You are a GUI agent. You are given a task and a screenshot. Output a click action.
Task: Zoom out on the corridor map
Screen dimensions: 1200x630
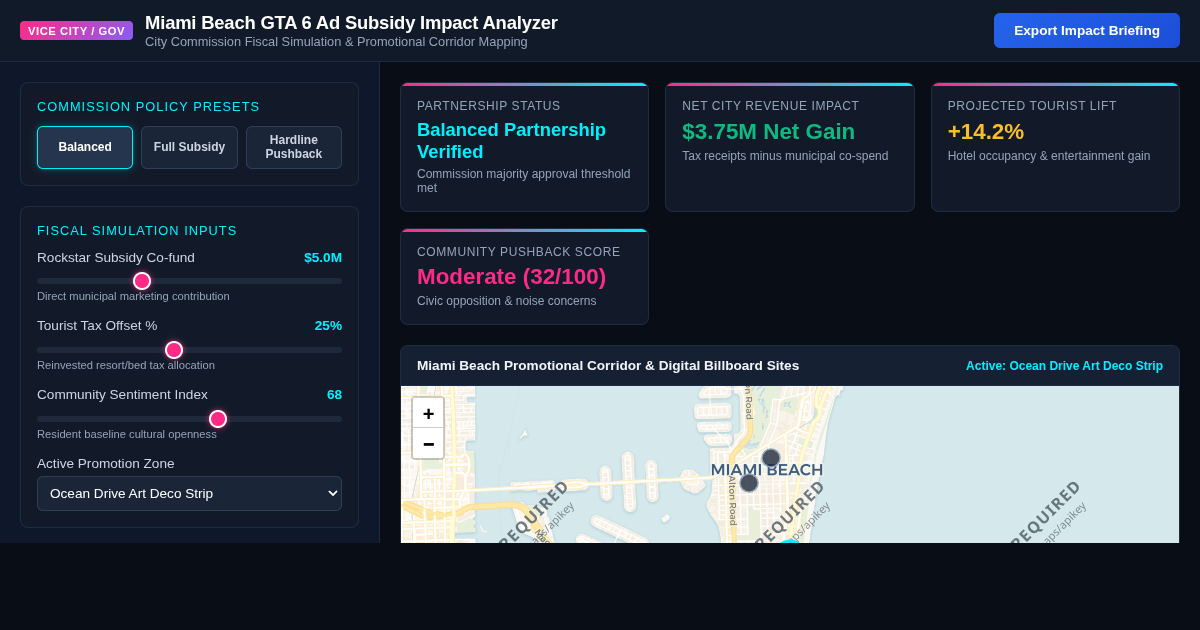[x=428, y=444]
